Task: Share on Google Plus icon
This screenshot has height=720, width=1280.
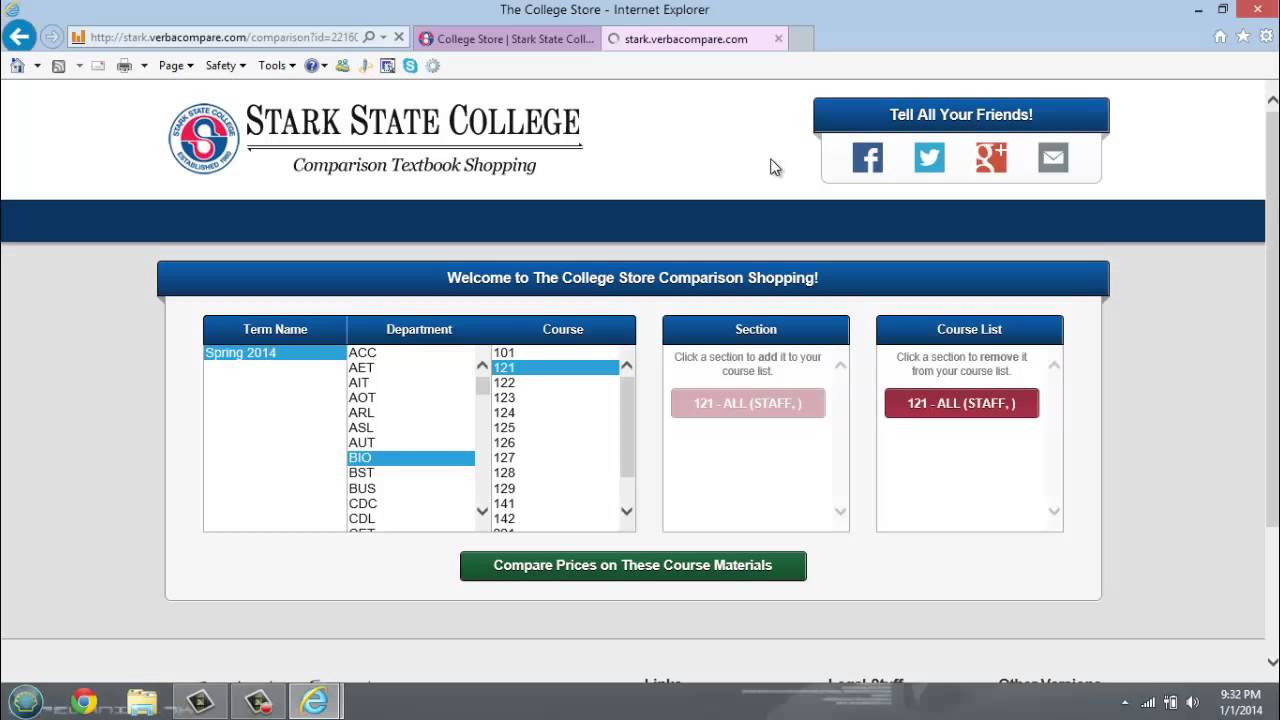Action: [x=991, y=158]
